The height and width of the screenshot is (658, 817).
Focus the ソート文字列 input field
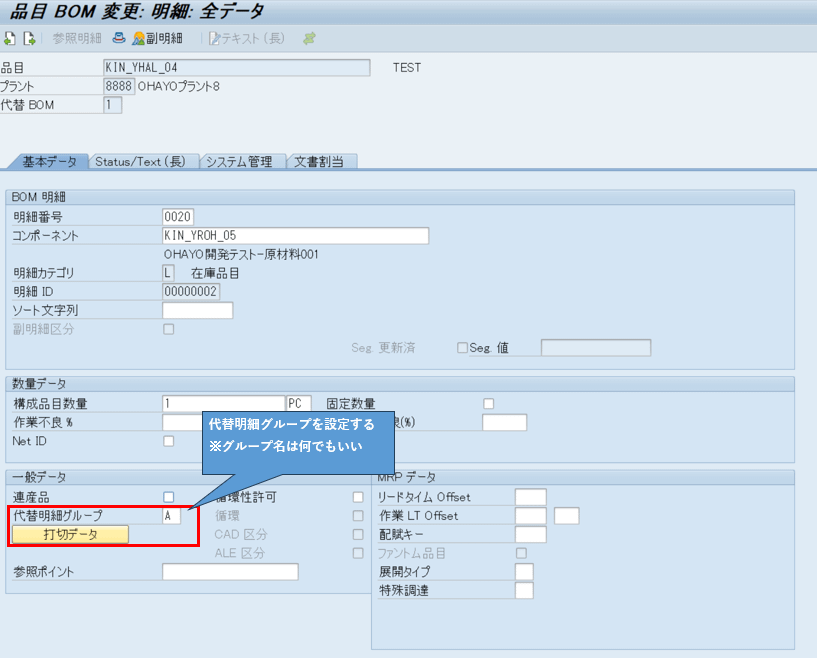pyautogui.click(x=197, y=311)
